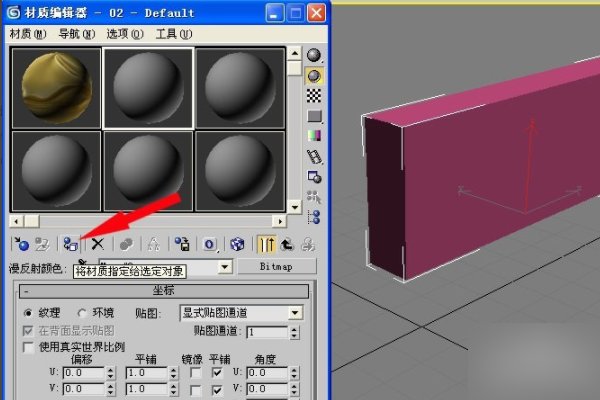600x400 pixels.
Task: Select the highlighted top-middle gray sample slot
Action: tap(148, 88)
